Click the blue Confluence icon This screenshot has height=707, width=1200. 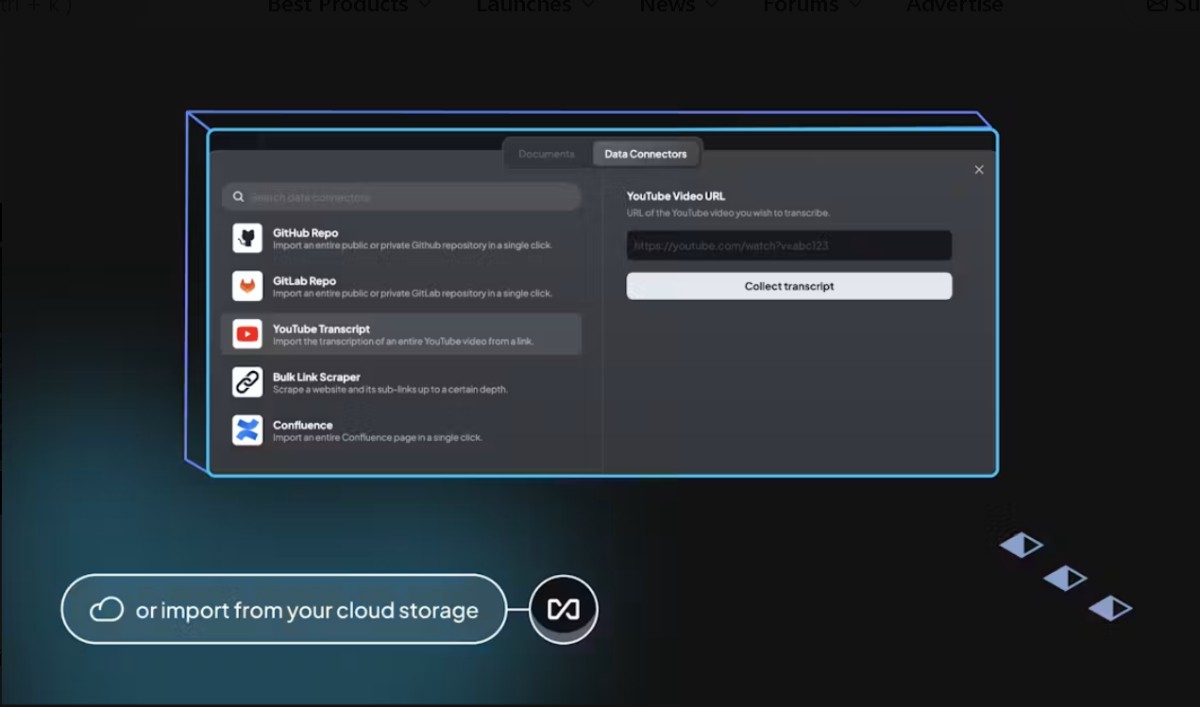pos(247,430)
